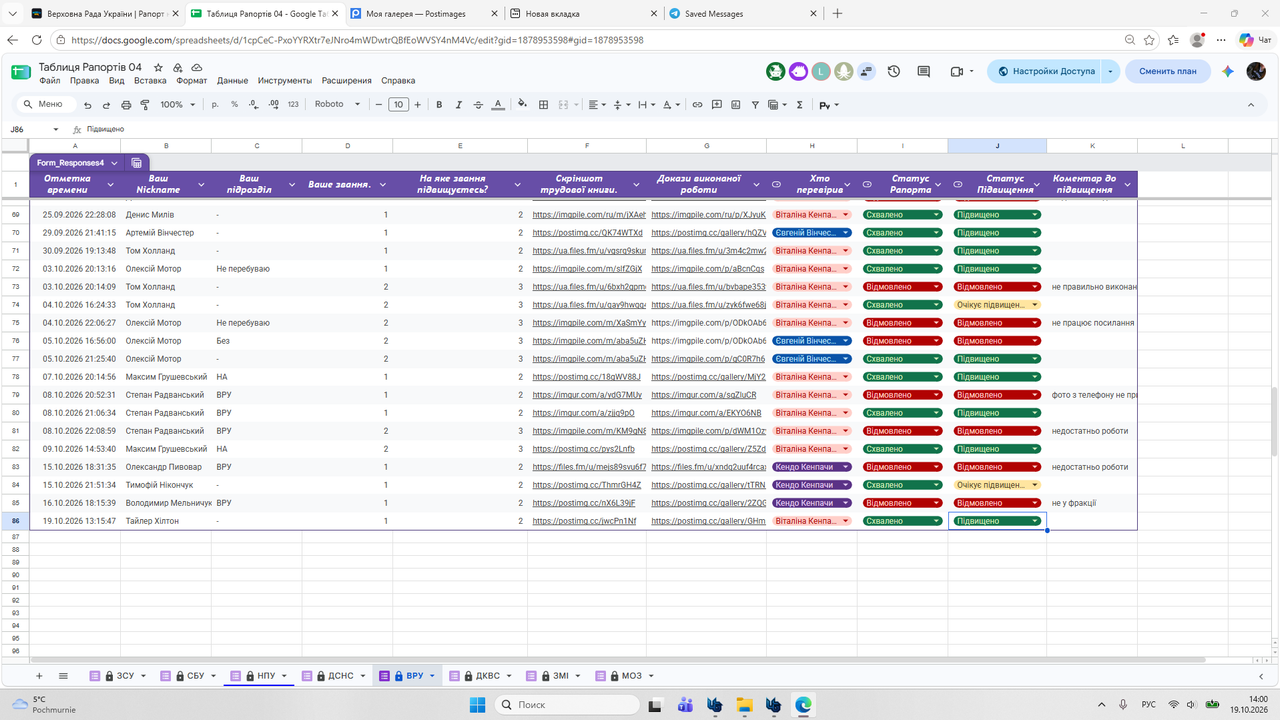
Task: Click the Сменить план button
Action: [x=1167, y=72]
